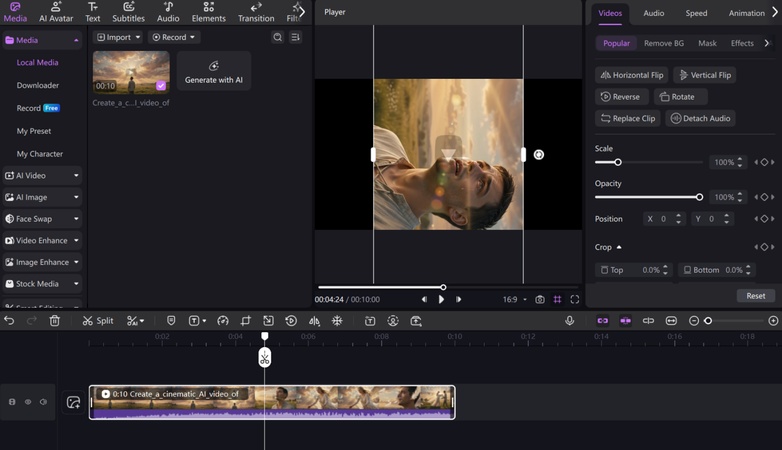Open My Preset in sidebar
The width and height of the screenshot is (782, 450).
pos(34,131)
